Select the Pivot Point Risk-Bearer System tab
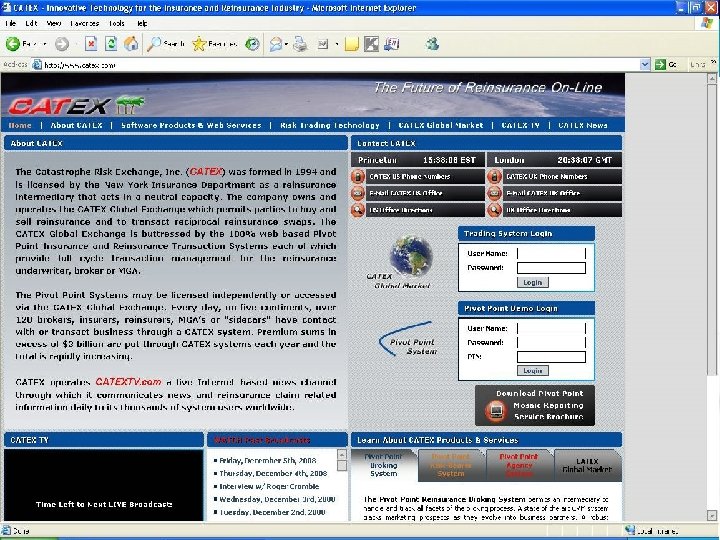720x540 pixels. pos(450,465)
